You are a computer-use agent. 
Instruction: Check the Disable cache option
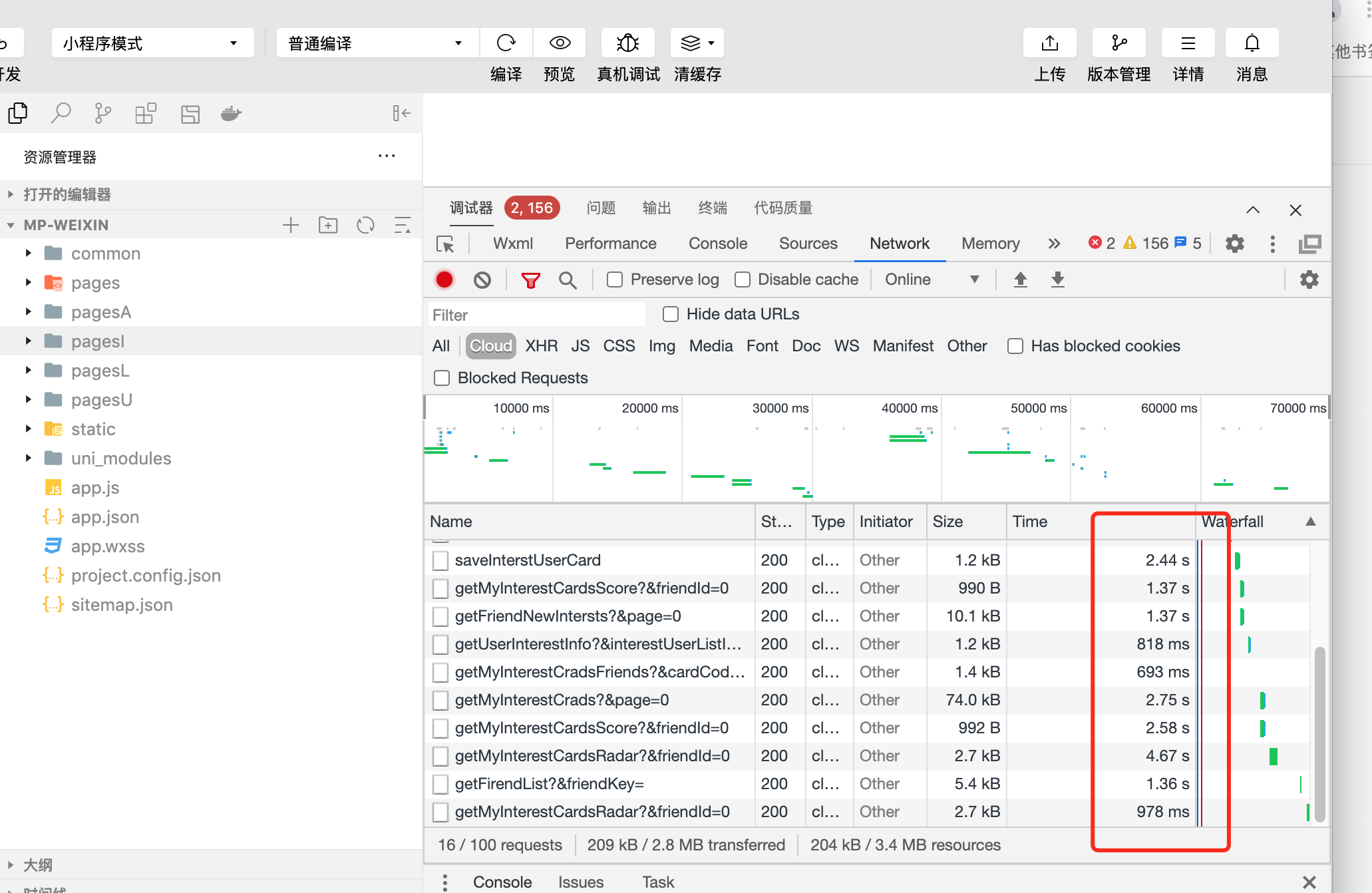(743, 280)
